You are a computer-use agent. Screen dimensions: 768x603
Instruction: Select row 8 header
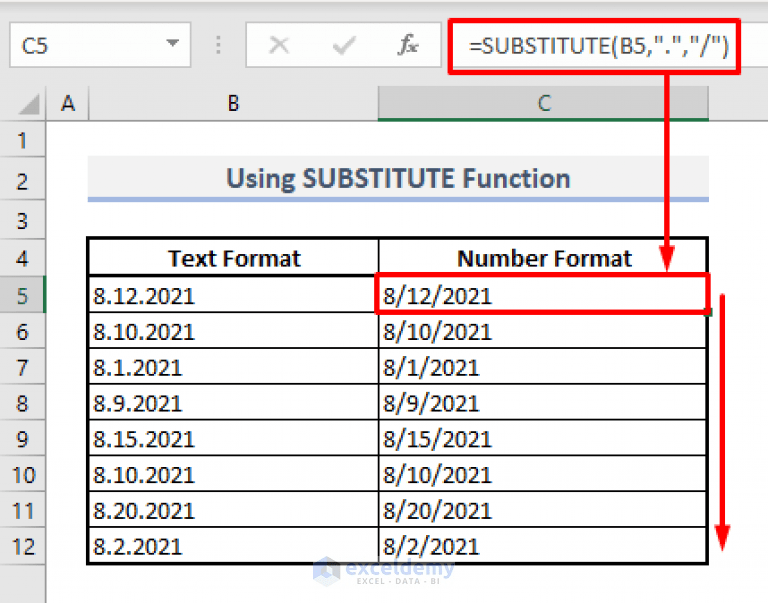coord(23,403)
